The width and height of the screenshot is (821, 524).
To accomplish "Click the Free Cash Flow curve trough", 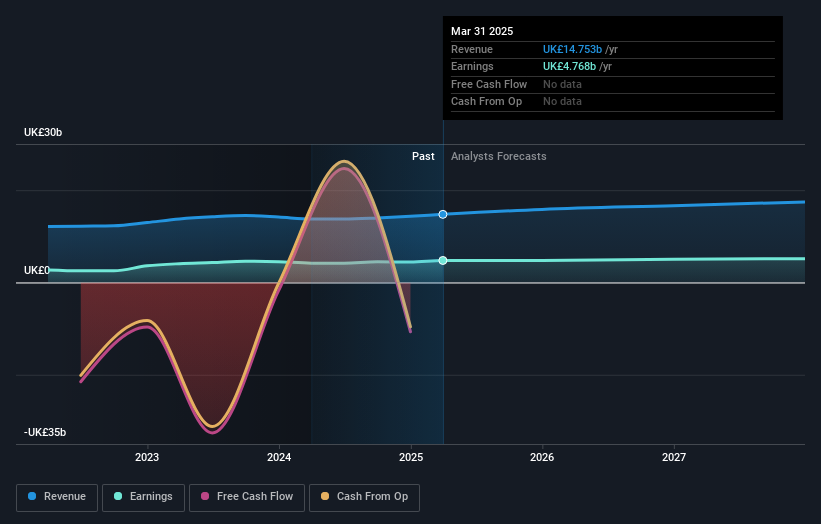I will point(214,432).
